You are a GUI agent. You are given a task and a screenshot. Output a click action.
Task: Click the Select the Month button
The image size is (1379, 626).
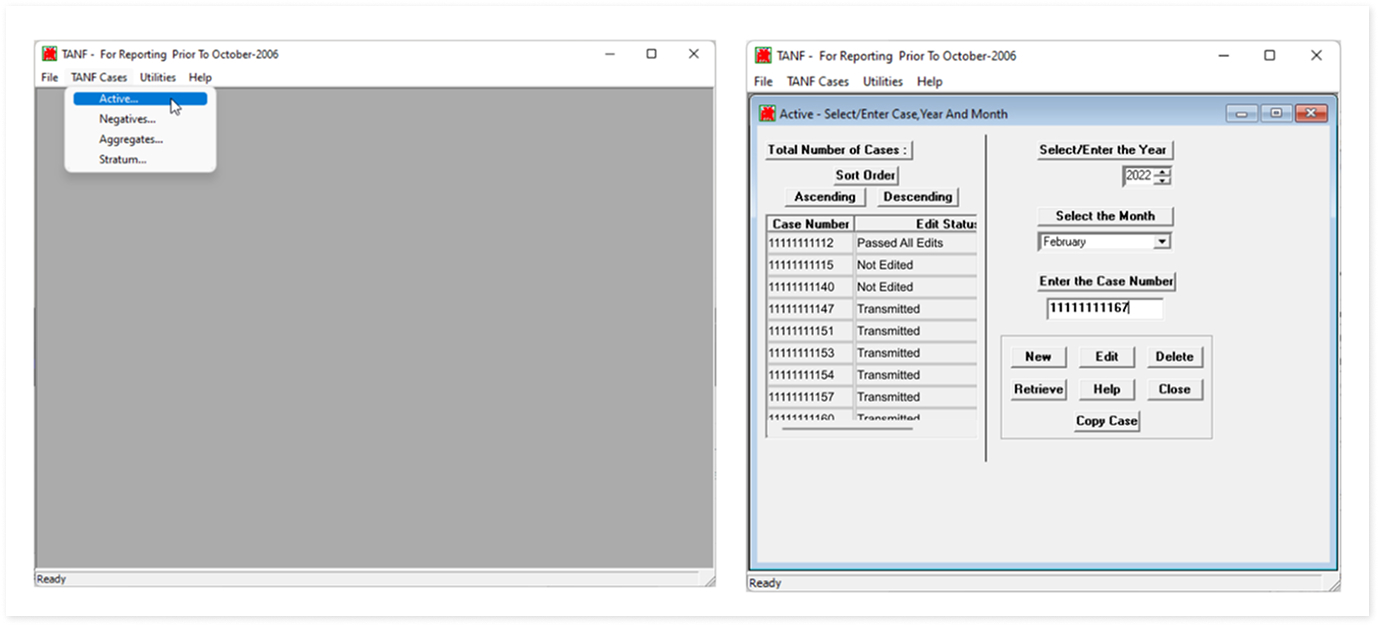point(1105,216)
